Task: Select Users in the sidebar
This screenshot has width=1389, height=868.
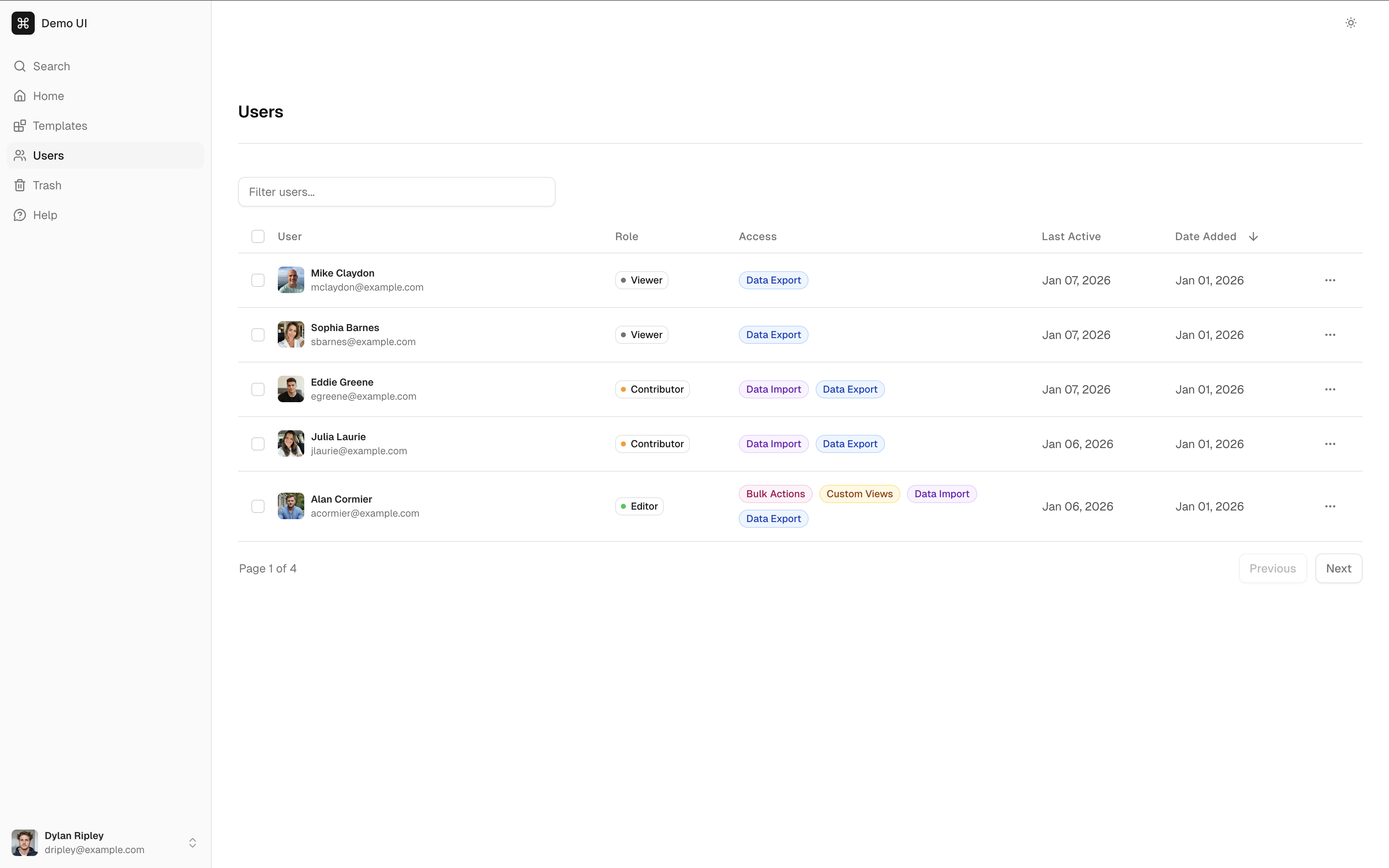Action: click(105, 155)
